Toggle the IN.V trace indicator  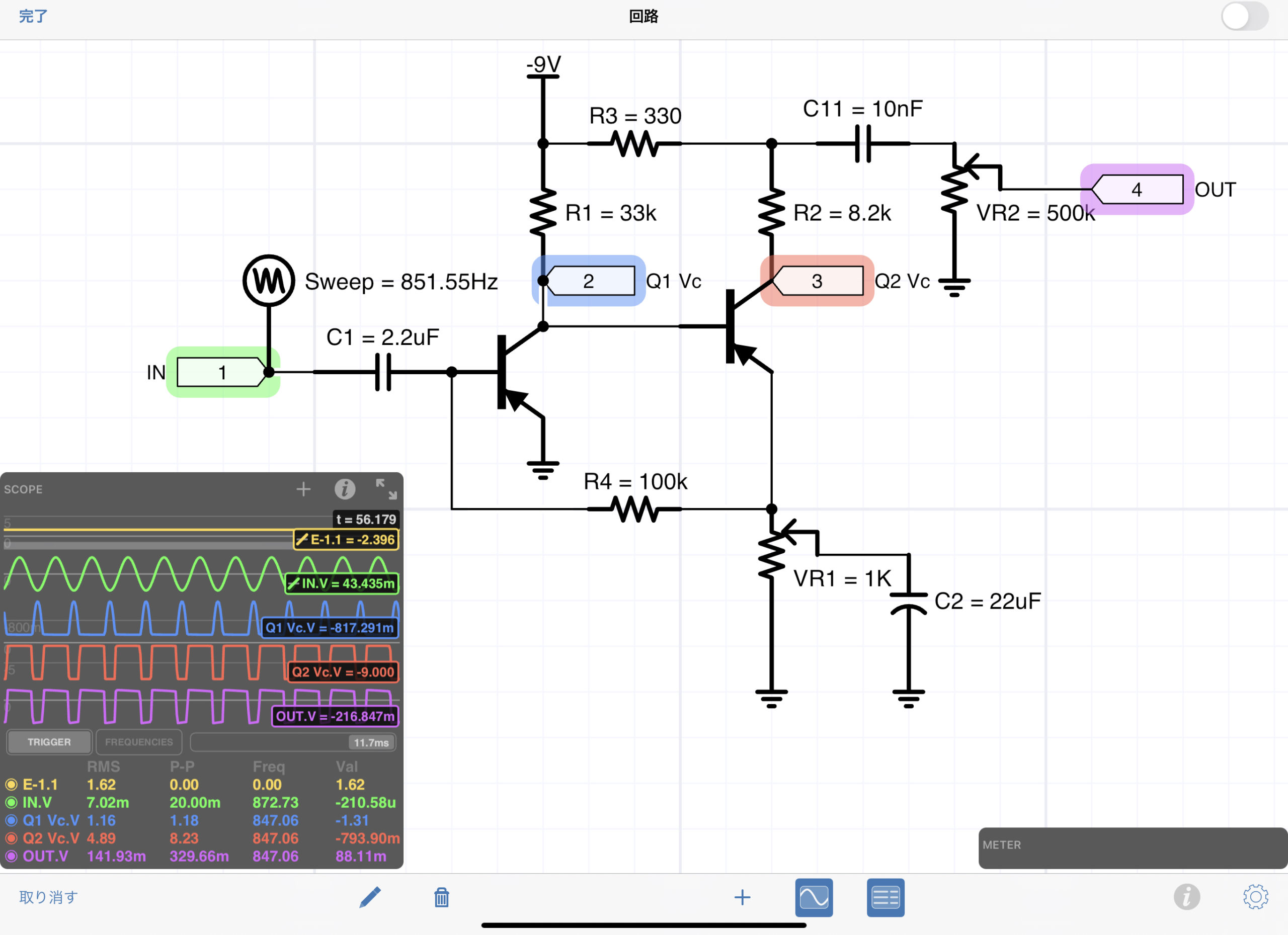[11, 802]
